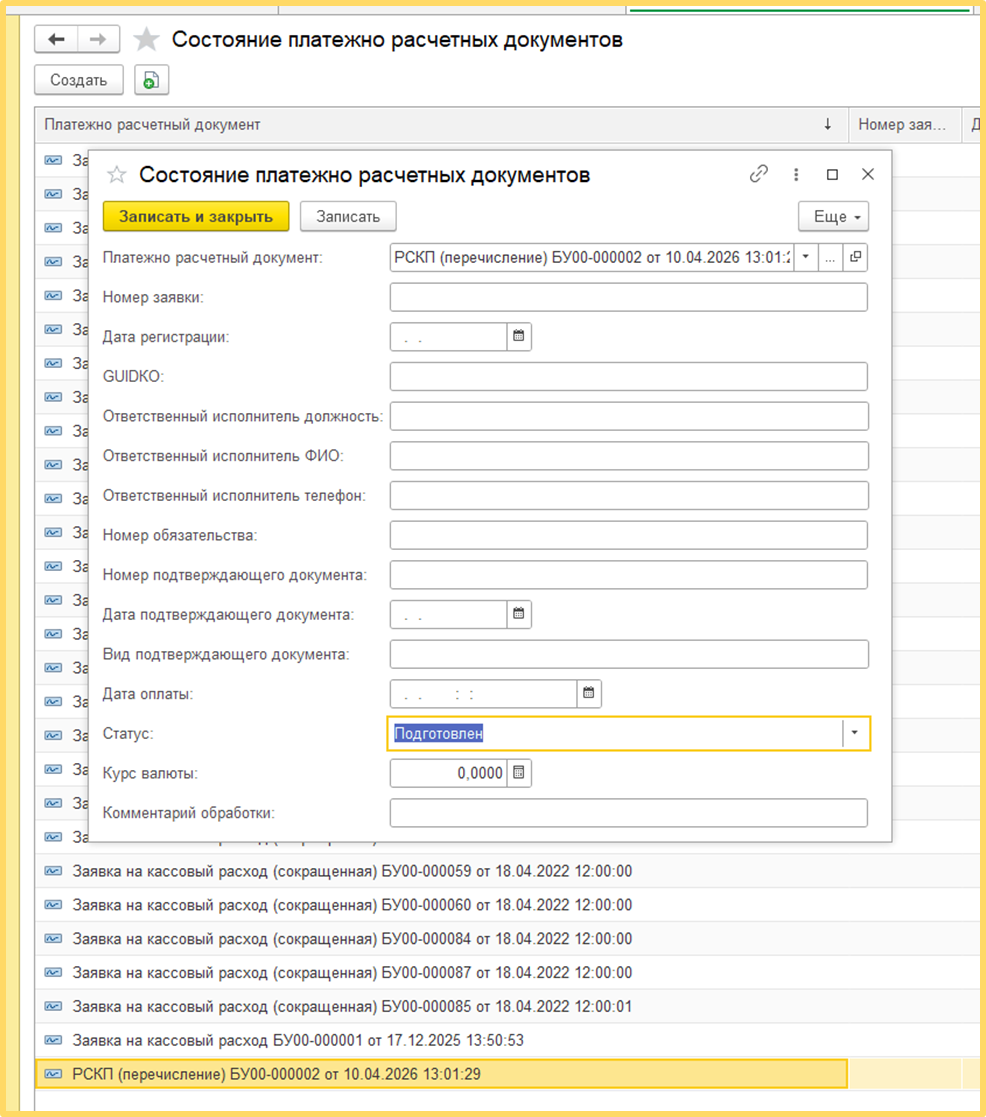The height and width of the screenshot is (1117, 986).
Task: Open the dialog's three-dot options menu
Action: click(796, 175)
